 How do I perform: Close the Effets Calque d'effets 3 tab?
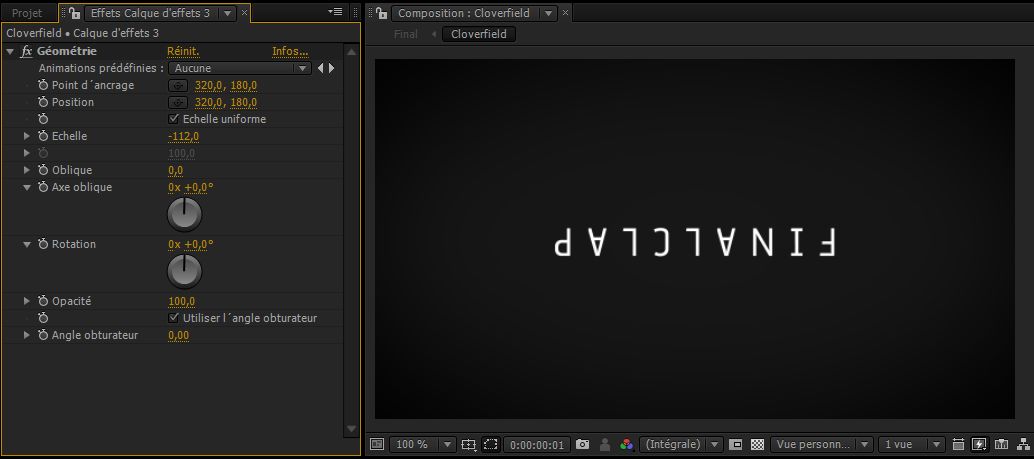click(x=244, y=13)
